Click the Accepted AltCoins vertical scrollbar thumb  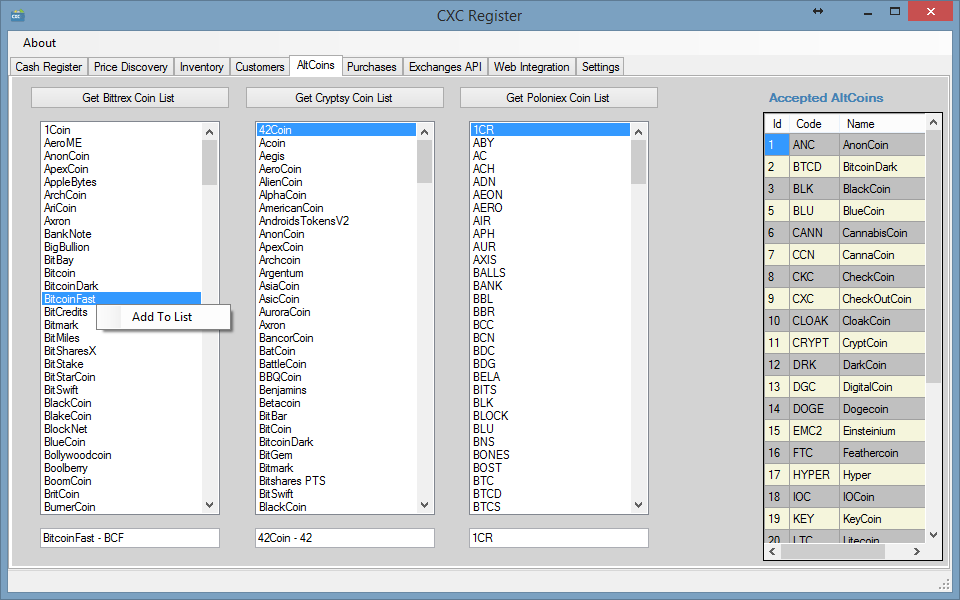pyautogui.click(x=933, y=257)
